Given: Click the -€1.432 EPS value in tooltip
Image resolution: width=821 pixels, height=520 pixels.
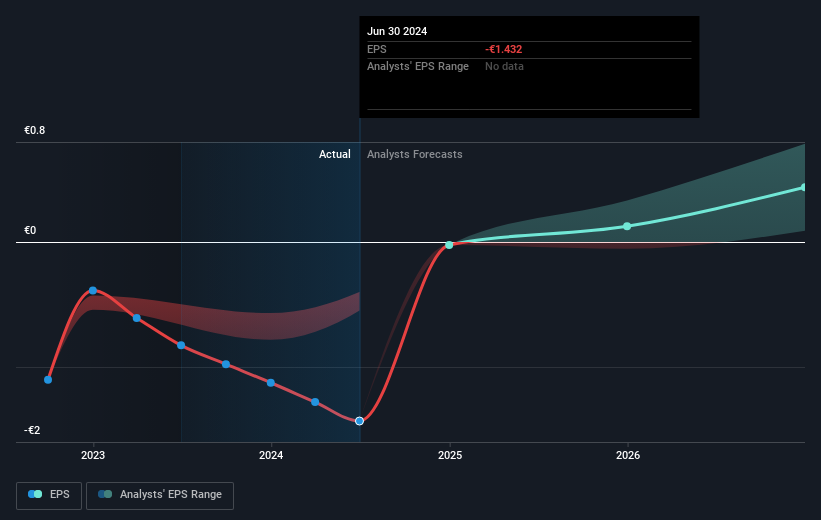Looking at the screenshot, I should tap(504, 49).
